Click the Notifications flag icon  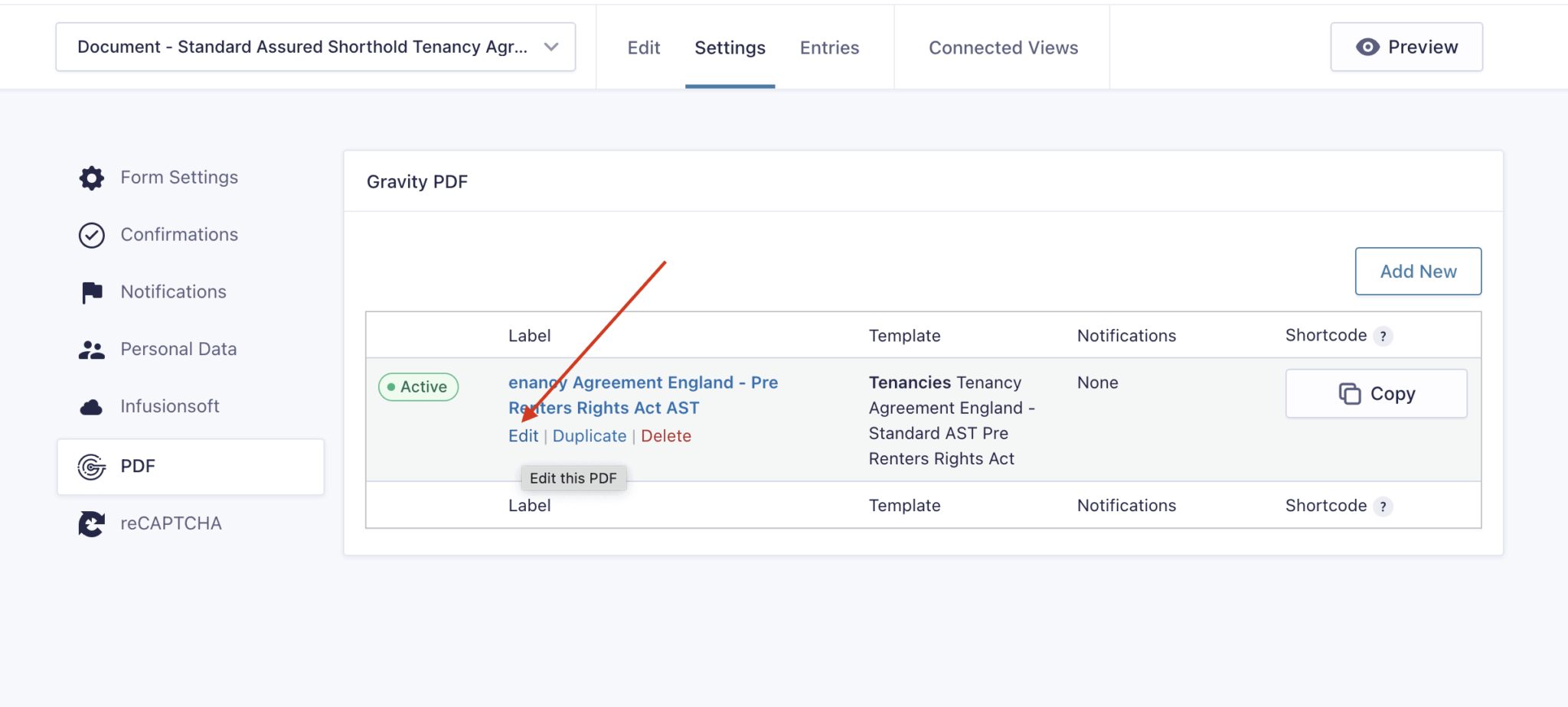click(x=92, y=292)
